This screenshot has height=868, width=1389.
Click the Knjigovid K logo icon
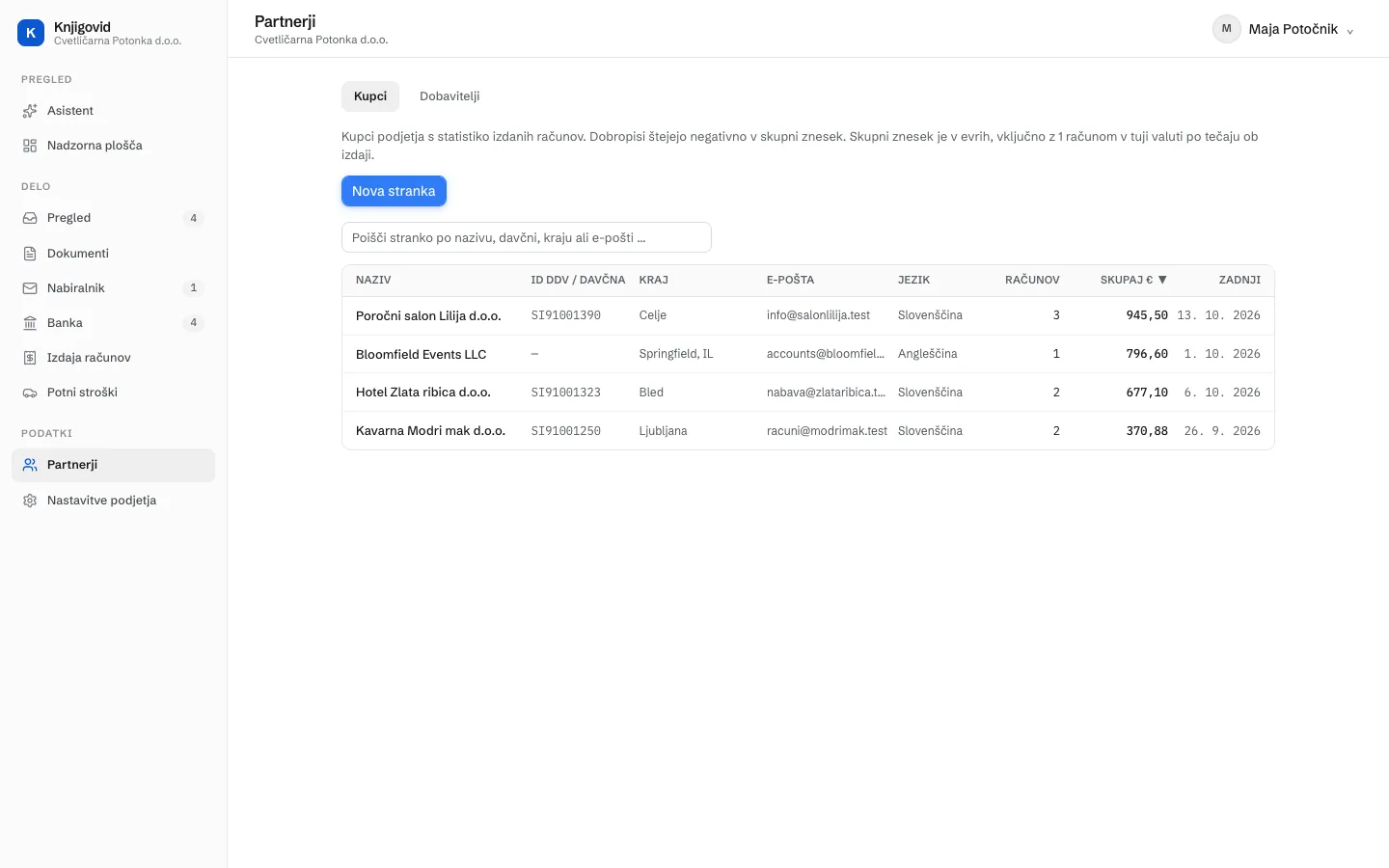point(31,33)
